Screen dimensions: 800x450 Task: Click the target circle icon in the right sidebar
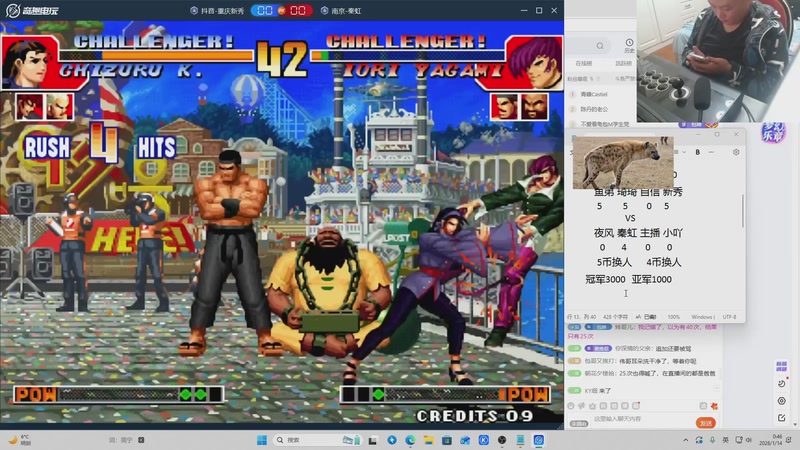coord(782,401)
